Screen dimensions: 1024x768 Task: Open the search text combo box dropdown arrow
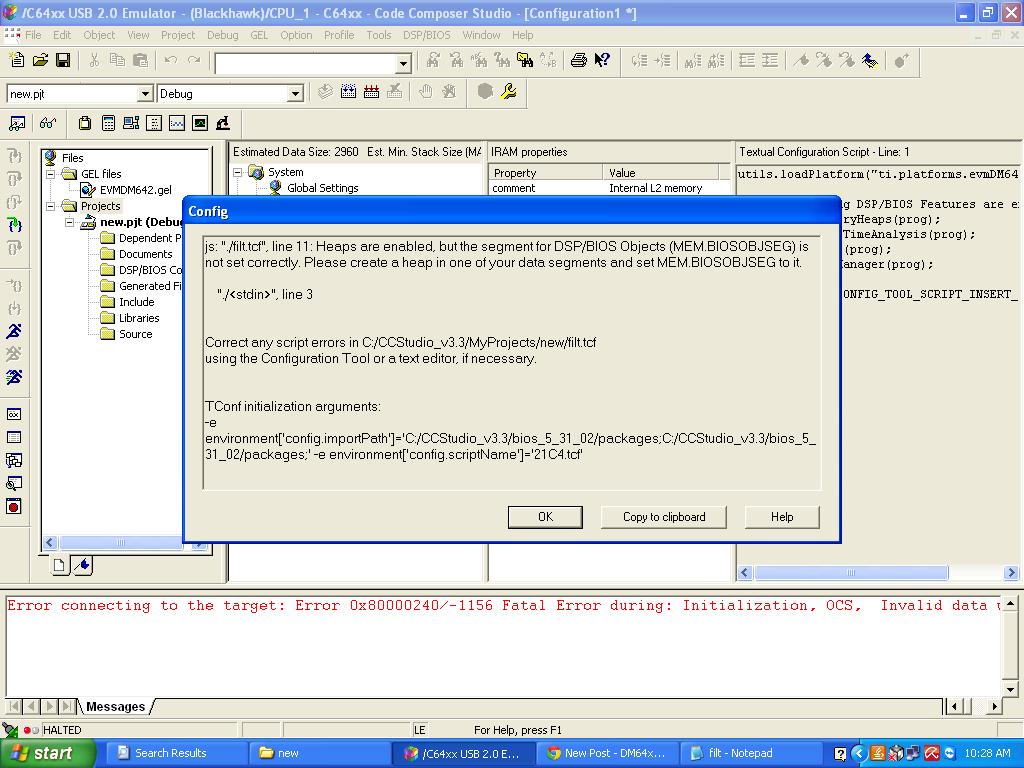click(x=404, y=63)
